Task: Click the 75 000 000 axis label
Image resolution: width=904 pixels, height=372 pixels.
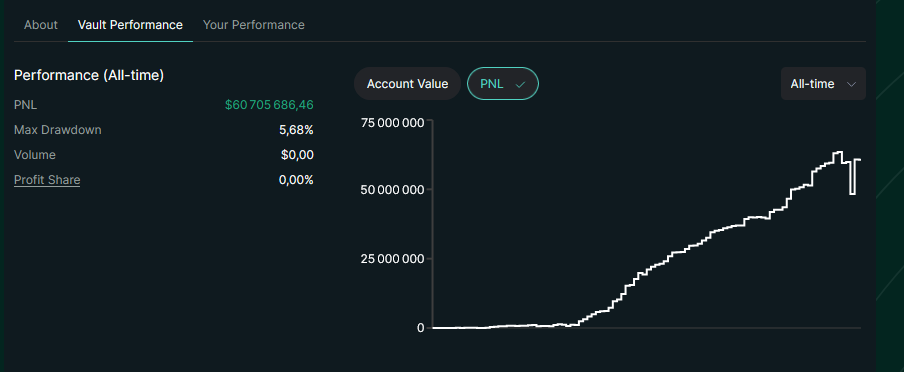Action: (393, 122)
